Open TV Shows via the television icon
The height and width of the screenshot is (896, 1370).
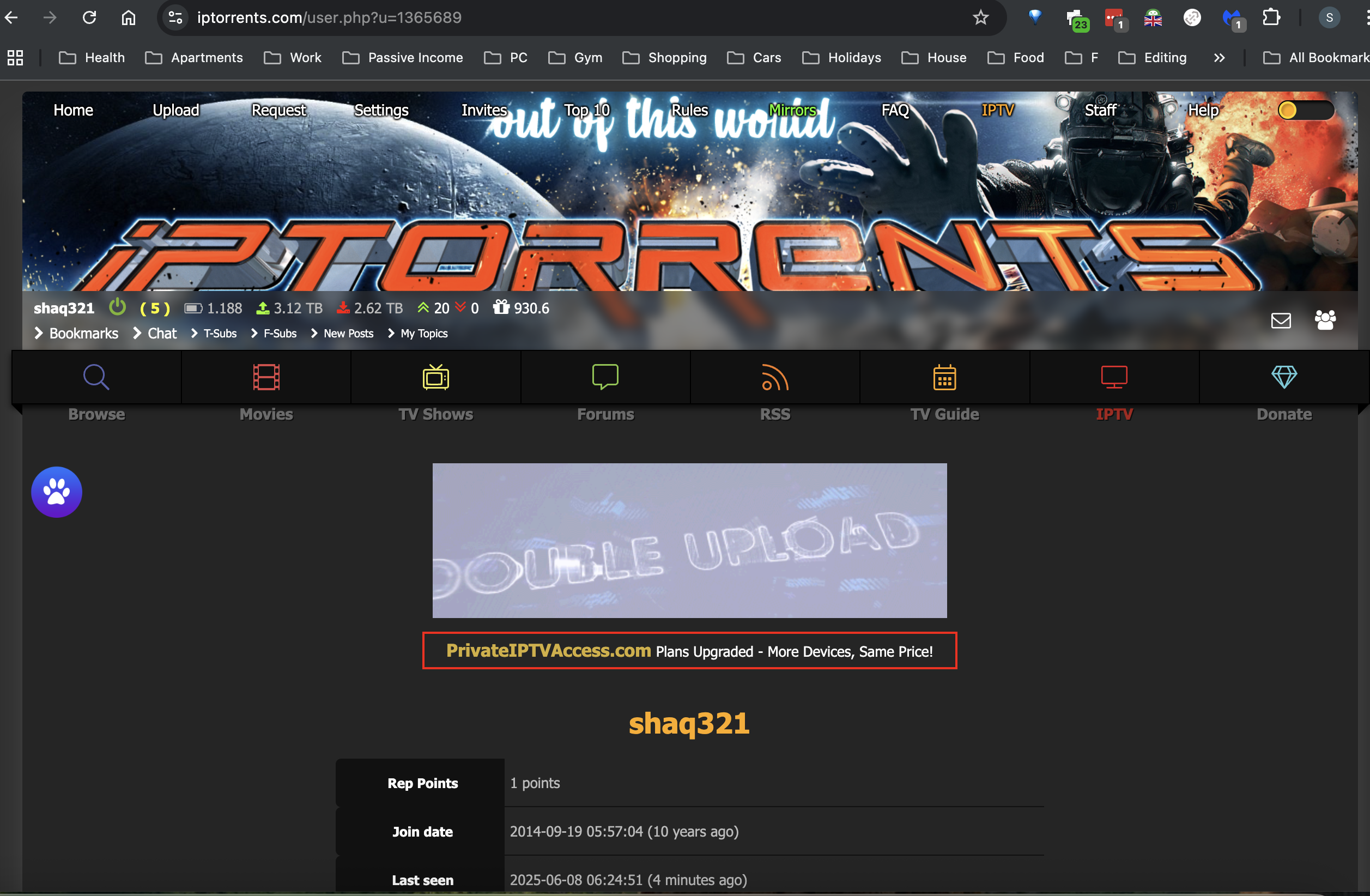436,377
